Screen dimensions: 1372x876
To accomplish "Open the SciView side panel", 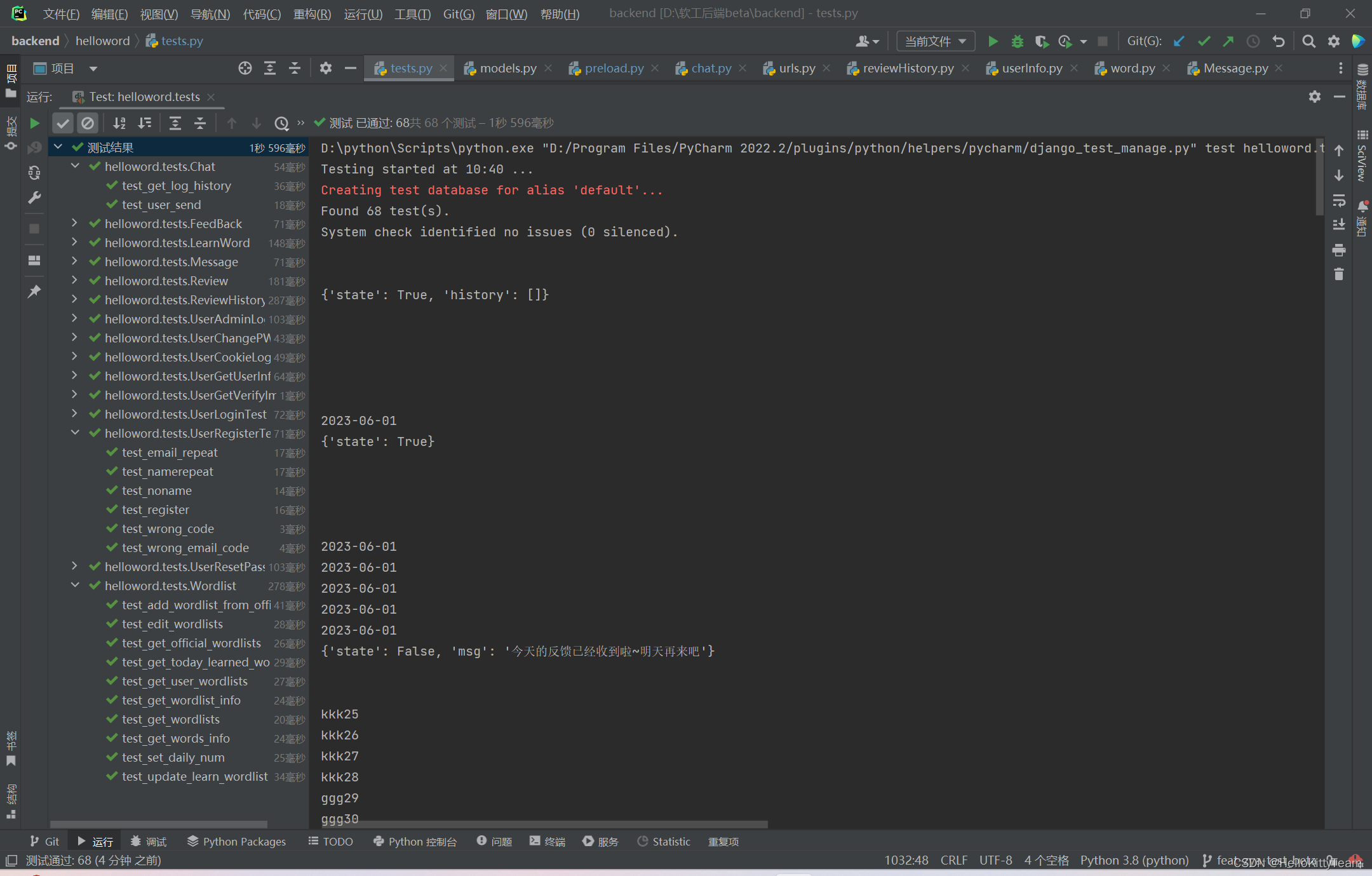I will (1362, 156).
